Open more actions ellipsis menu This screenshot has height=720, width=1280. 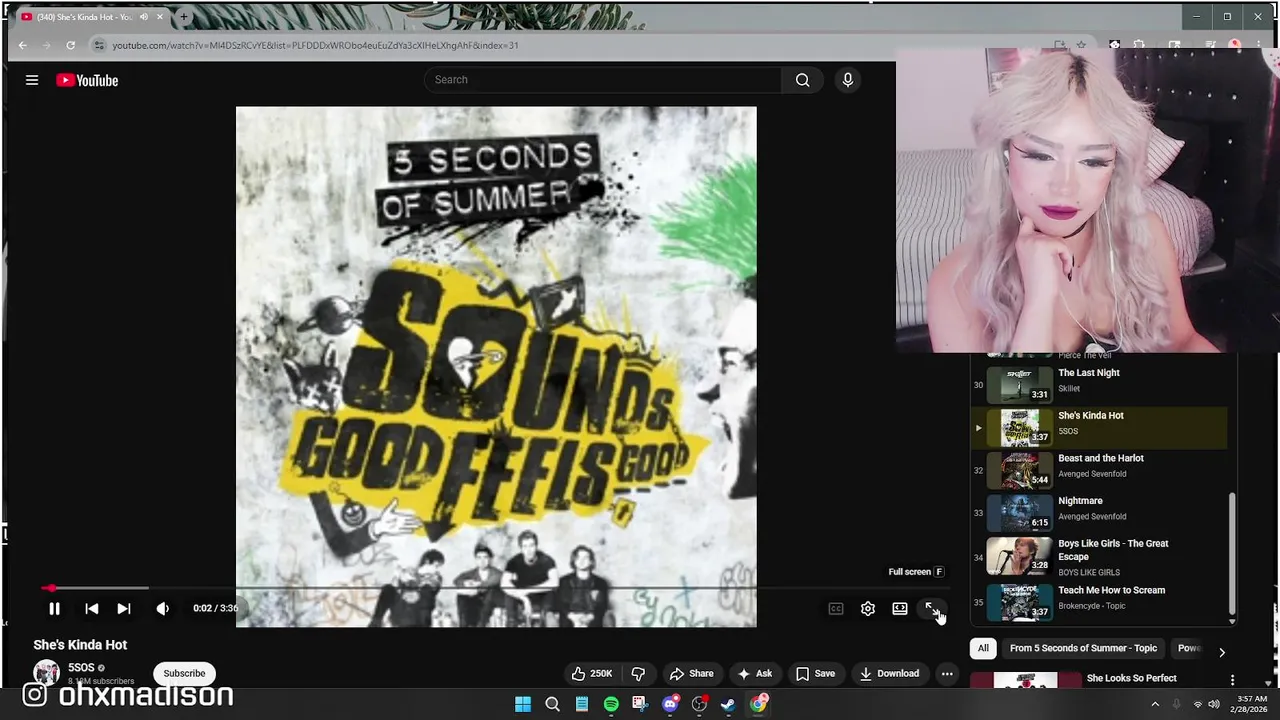[x=947, y=673]
